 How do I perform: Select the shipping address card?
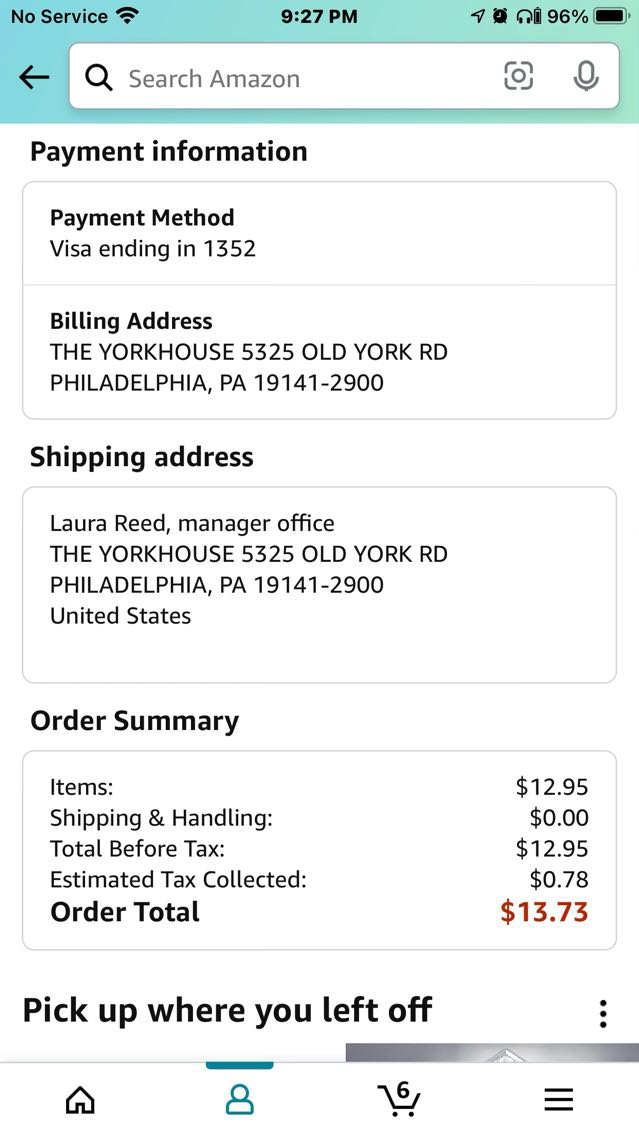coord(319,584)
